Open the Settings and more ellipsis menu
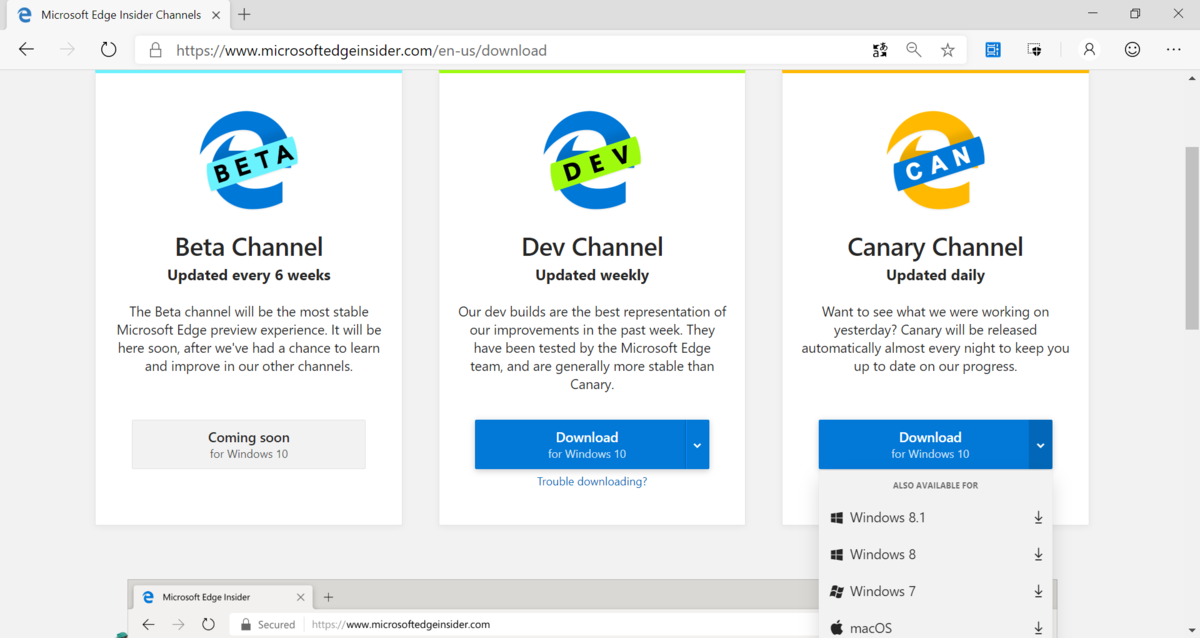The width and height of the screenshot is (1200, 638). pyautogui.click(x=1173, y=49)
